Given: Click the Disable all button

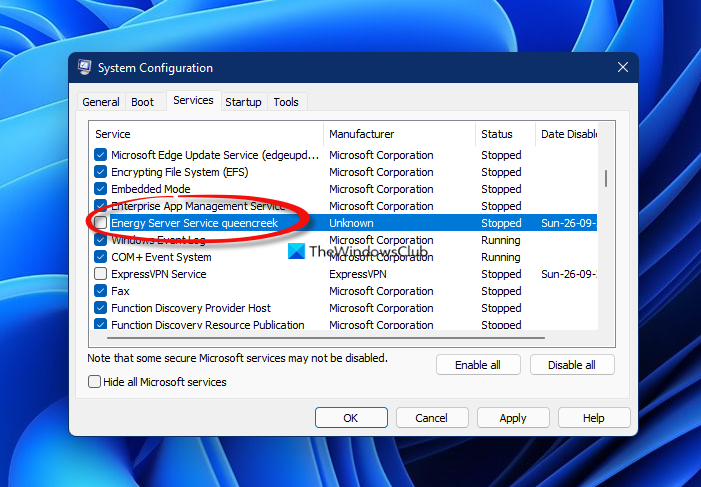Looking at the screenshot, I should coord(572,365).
